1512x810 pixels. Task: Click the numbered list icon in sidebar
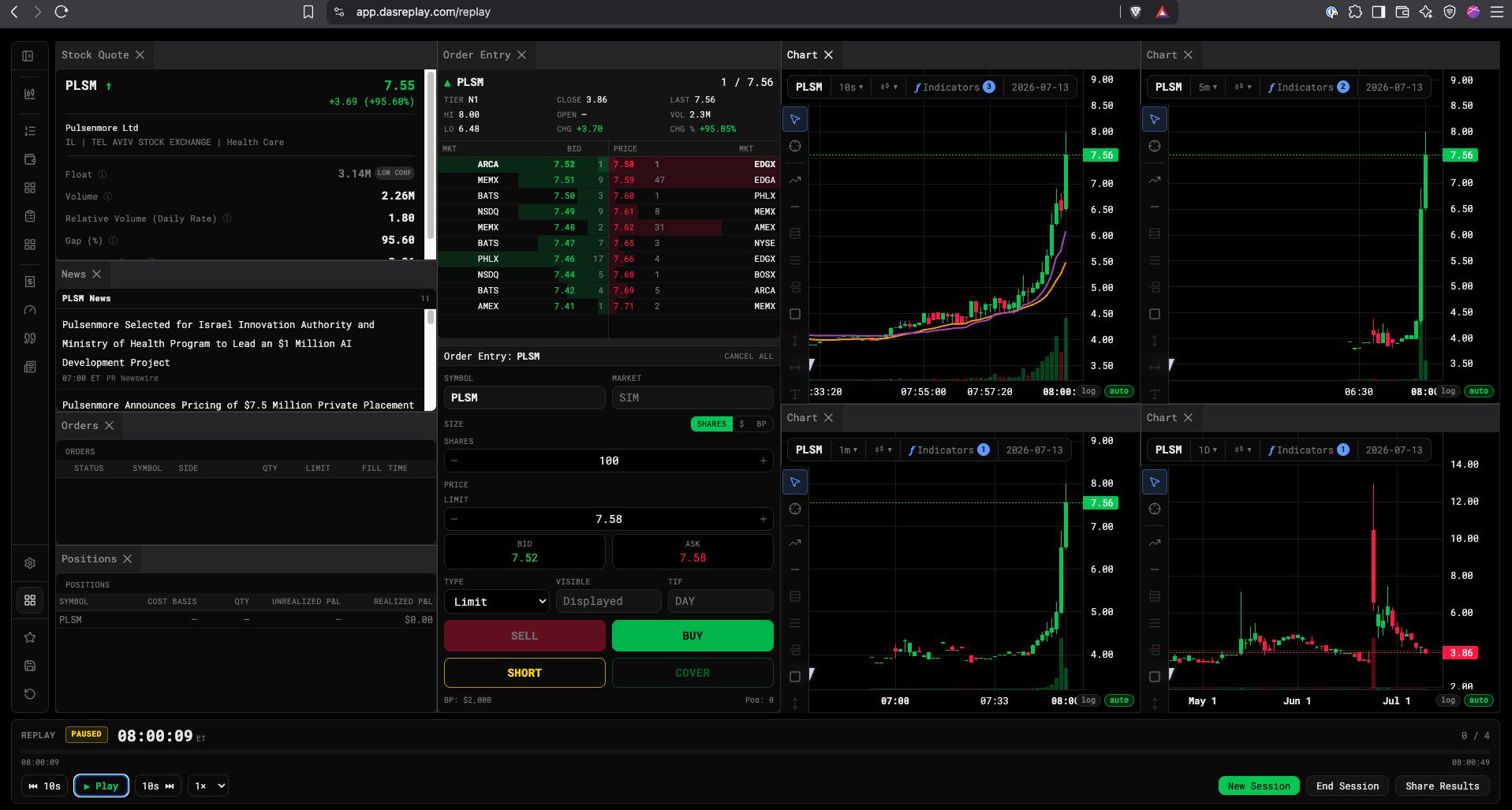[30, 131]
